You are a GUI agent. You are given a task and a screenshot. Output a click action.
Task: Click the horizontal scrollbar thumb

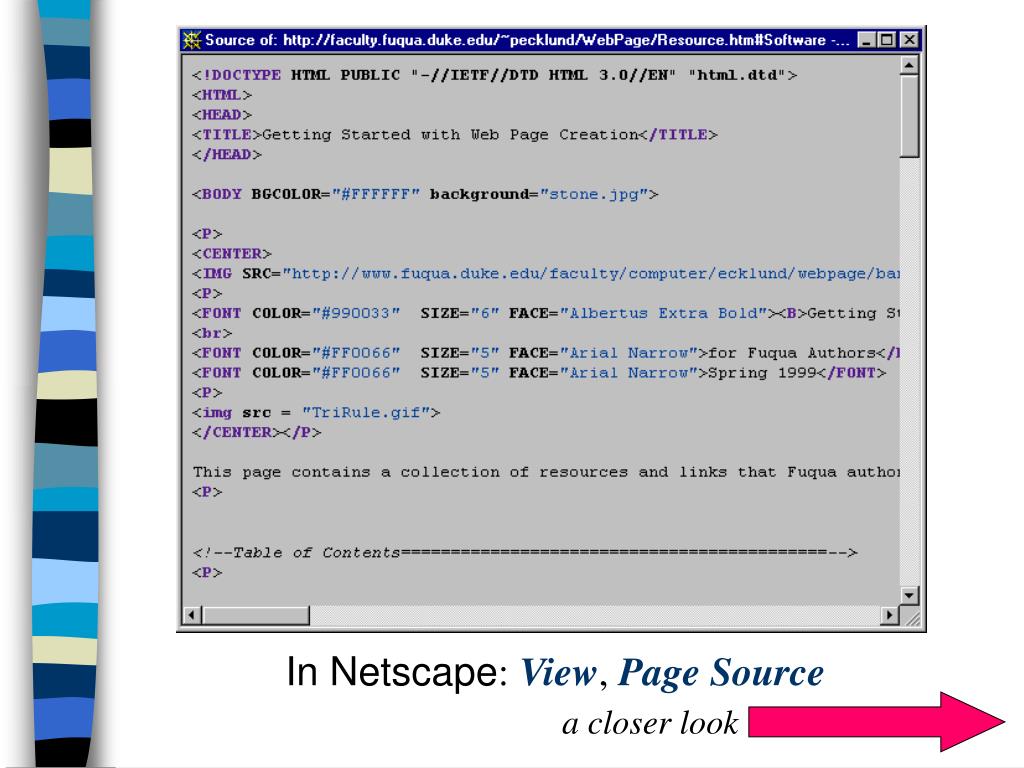(x=255, y=615)
